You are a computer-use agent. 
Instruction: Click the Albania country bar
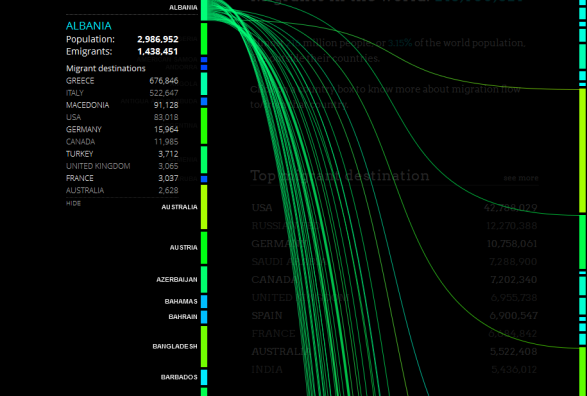click(204, 10)
